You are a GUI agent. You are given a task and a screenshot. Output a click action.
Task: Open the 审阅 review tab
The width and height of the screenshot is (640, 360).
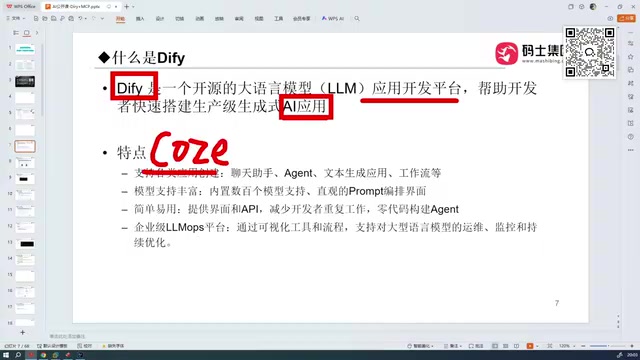point(239,19)
